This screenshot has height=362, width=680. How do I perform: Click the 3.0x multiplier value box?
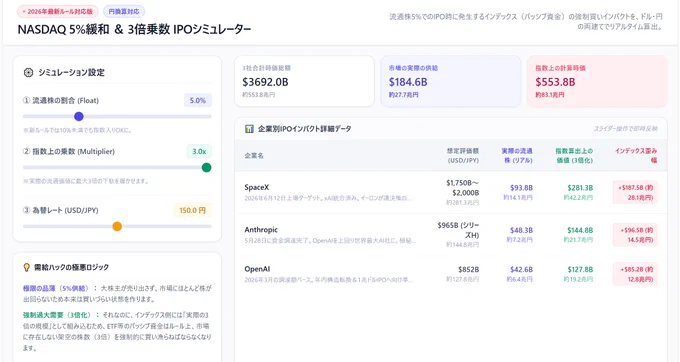click(x=199, y=151)
